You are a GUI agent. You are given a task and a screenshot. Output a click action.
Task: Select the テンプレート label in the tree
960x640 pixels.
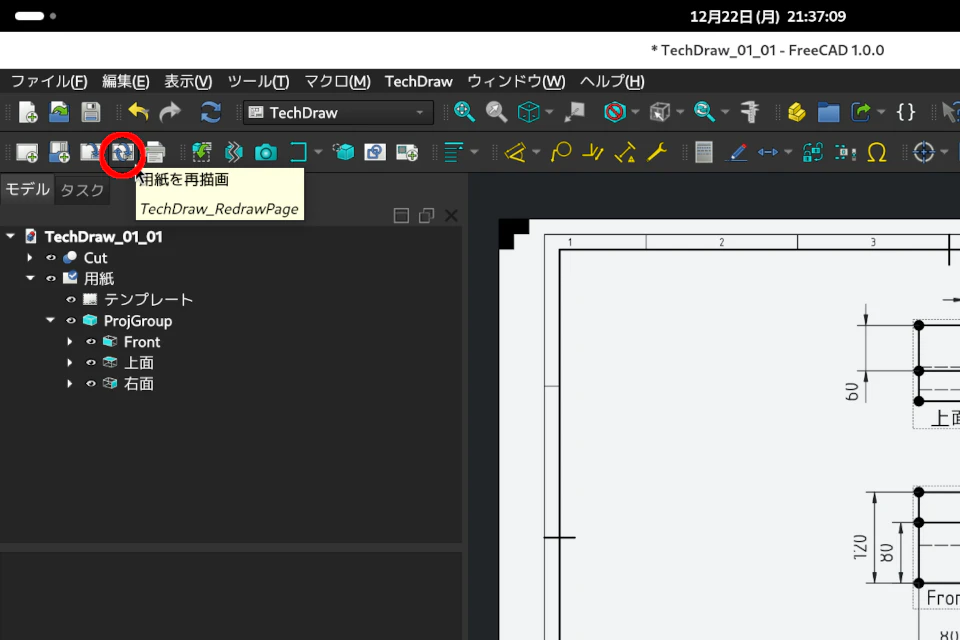pyautogui.click(x=148, y=299)
